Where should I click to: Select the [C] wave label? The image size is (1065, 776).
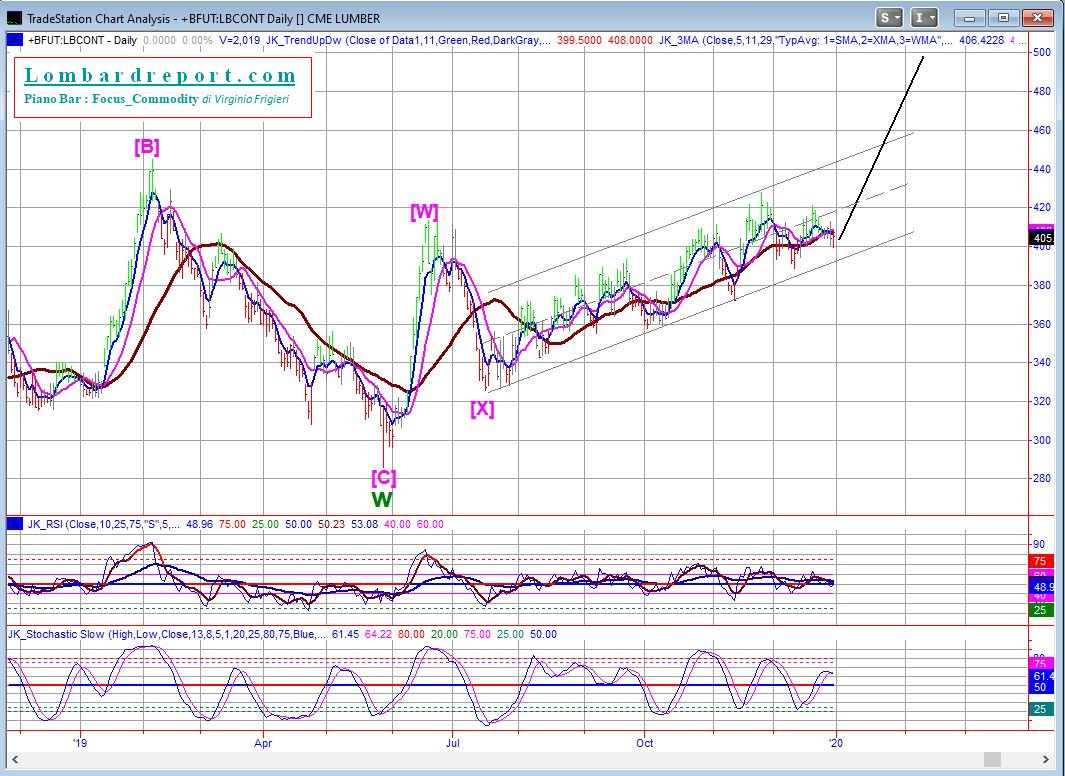tap(384, 478)
